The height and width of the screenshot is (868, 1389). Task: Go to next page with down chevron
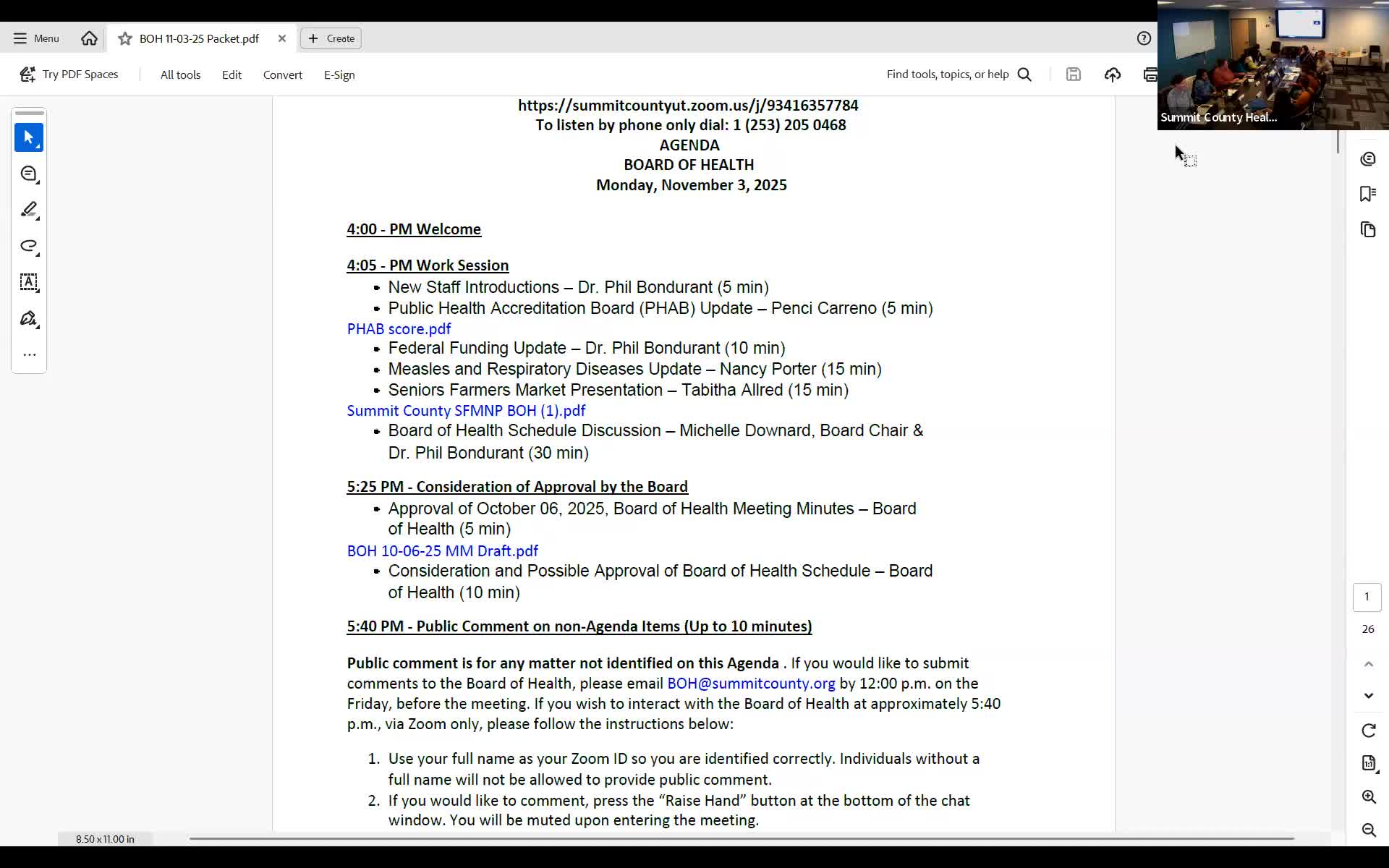[1368, 696]
